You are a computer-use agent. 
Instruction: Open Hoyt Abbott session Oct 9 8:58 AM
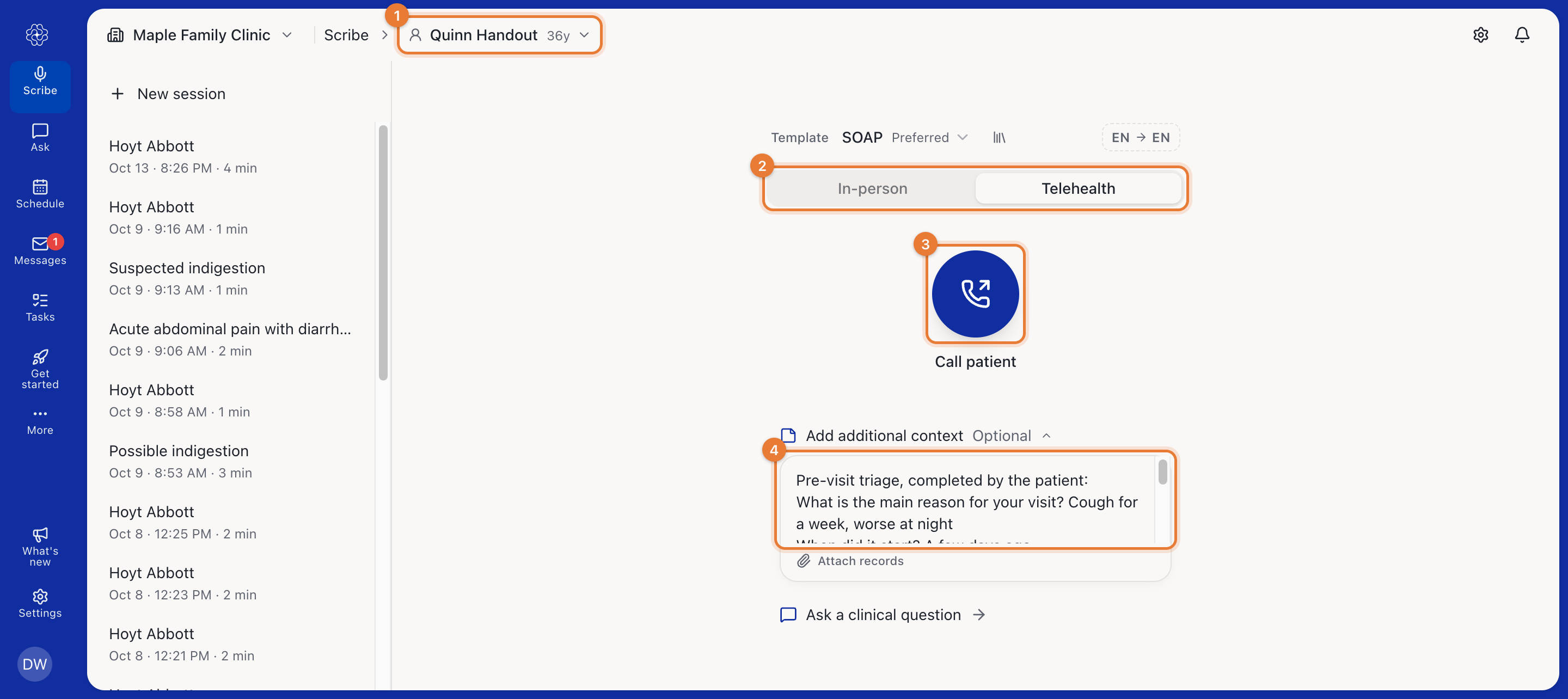point(230,400)
